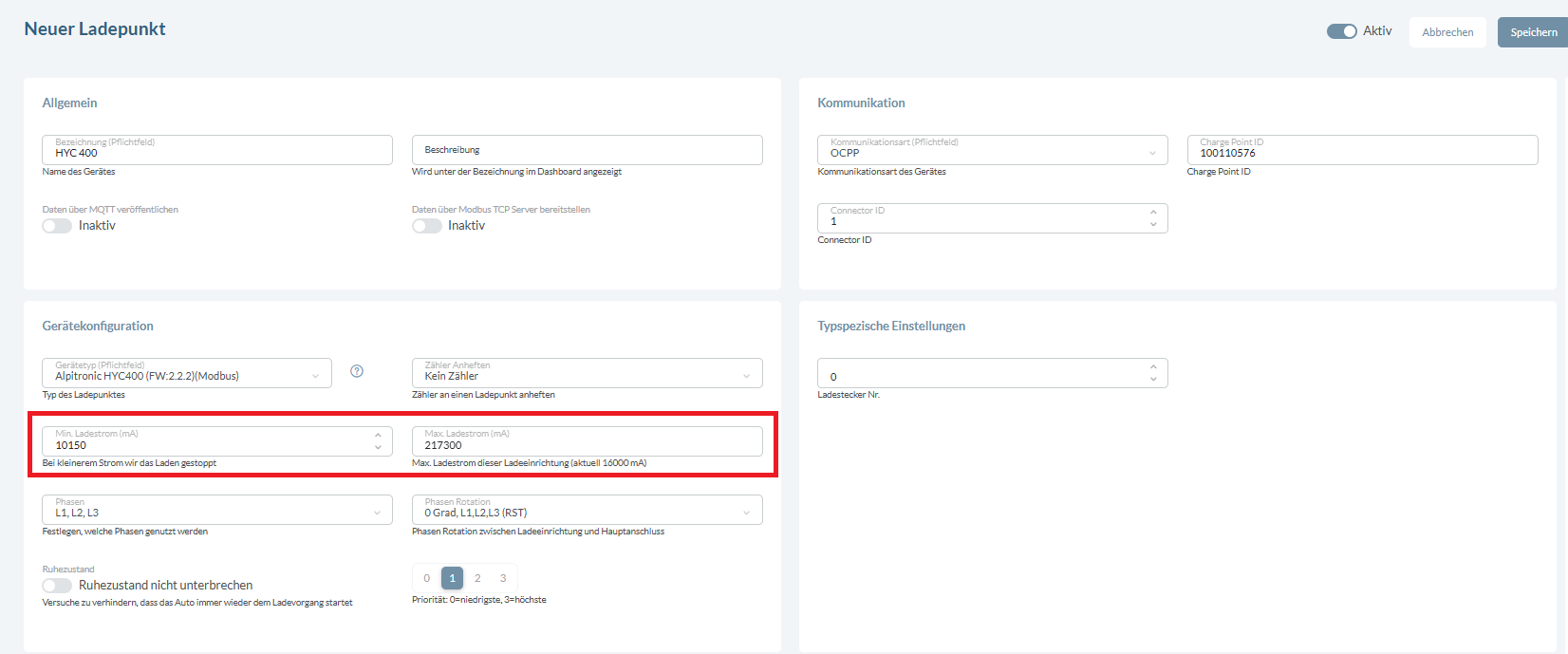This screenshot has width=1568, height=654.
Task: Toggle the Aktiv switch off
Action: point(1341,31)
